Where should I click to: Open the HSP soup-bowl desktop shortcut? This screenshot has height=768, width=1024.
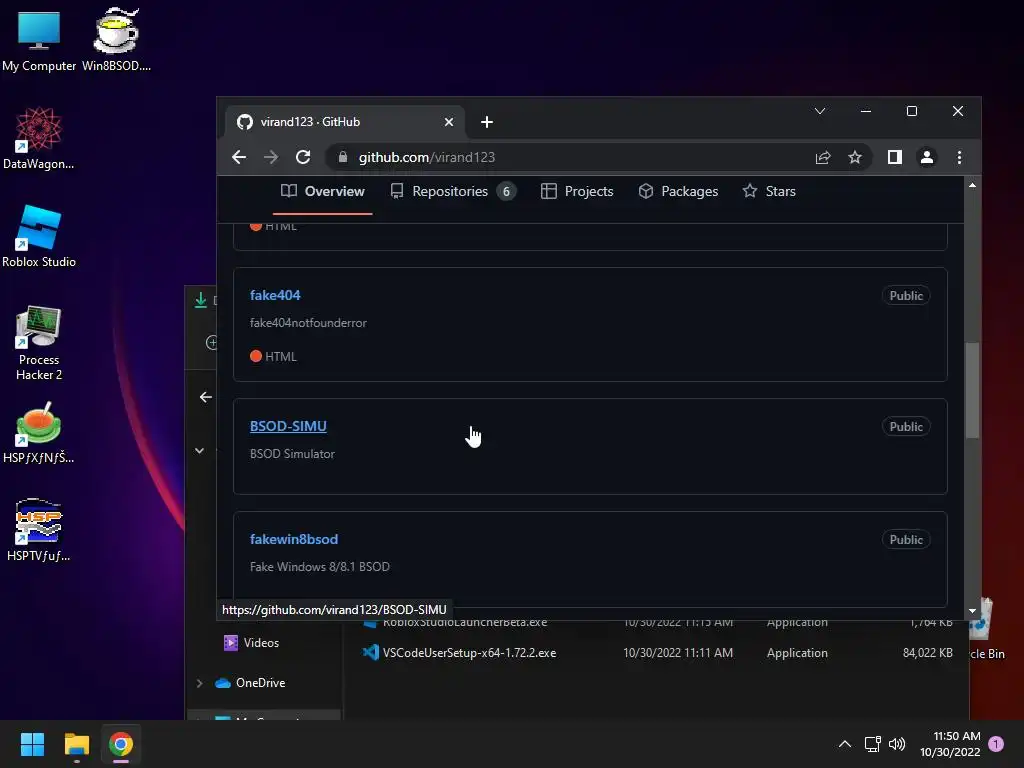click(39, 433)
